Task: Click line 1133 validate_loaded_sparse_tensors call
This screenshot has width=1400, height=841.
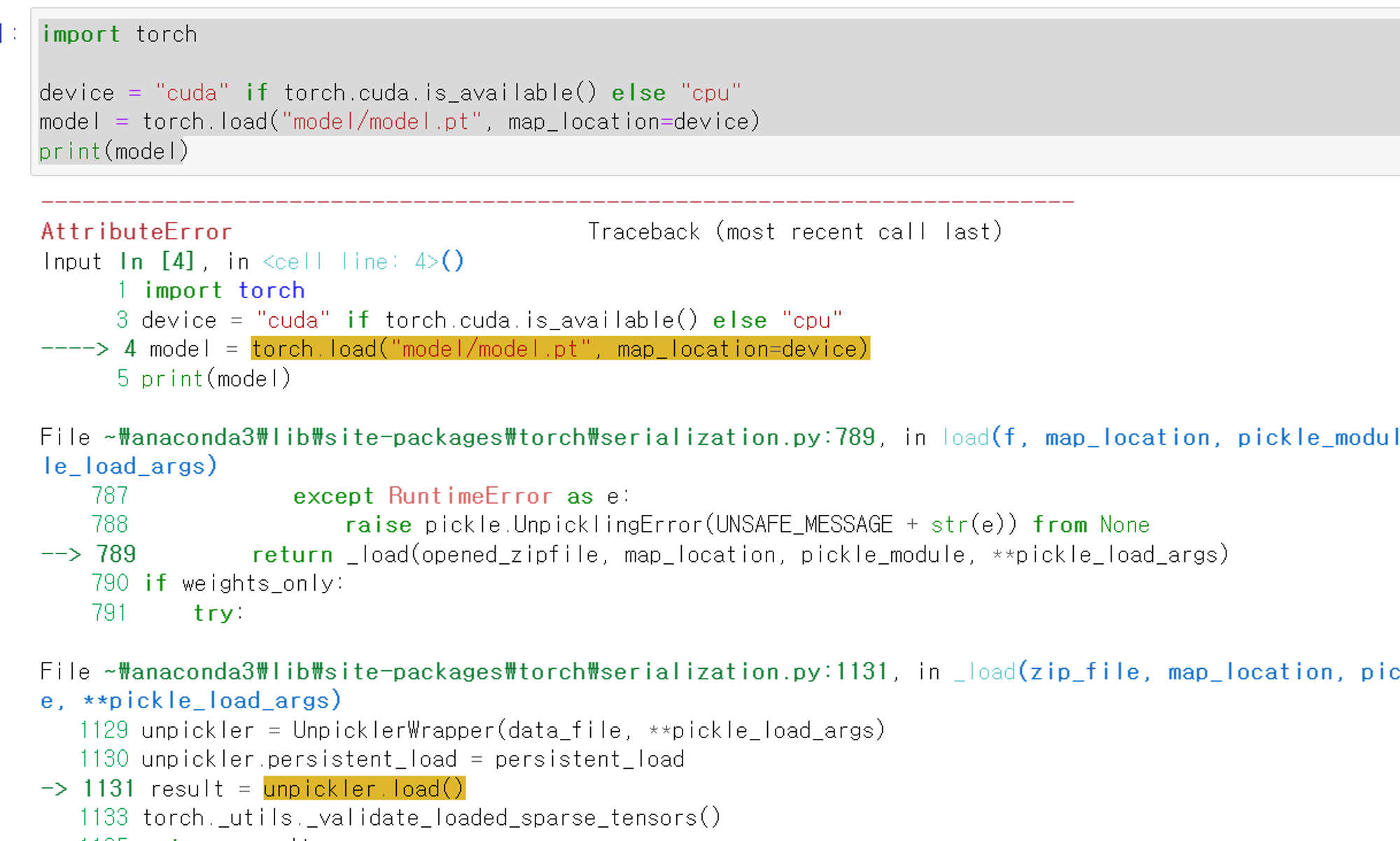Action: 430,818
